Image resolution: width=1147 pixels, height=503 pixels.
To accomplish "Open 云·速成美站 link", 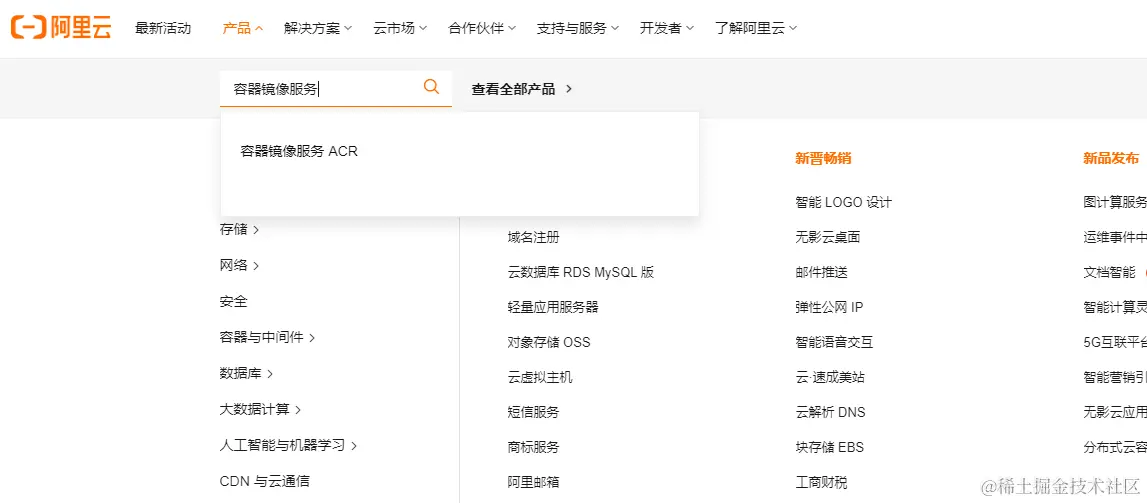I will (x=830, y=377).
